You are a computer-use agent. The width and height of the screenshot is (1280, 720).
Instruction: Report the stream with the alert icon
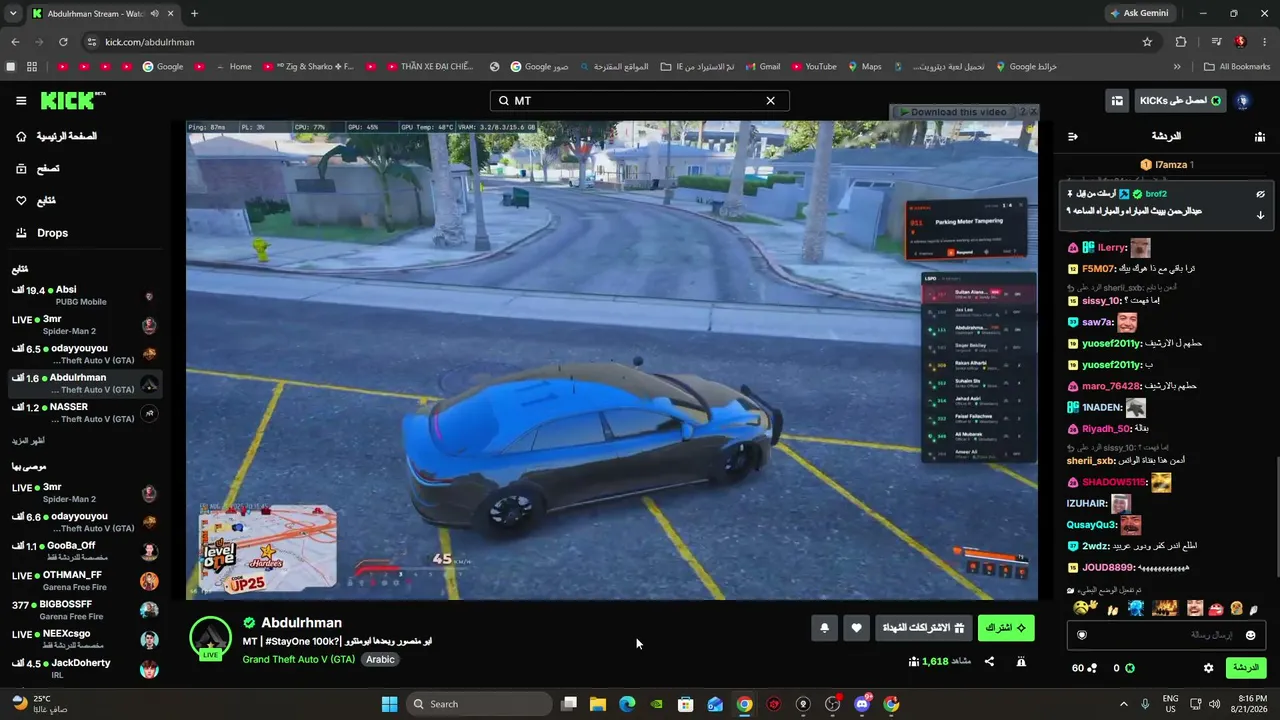point(1021,661)
